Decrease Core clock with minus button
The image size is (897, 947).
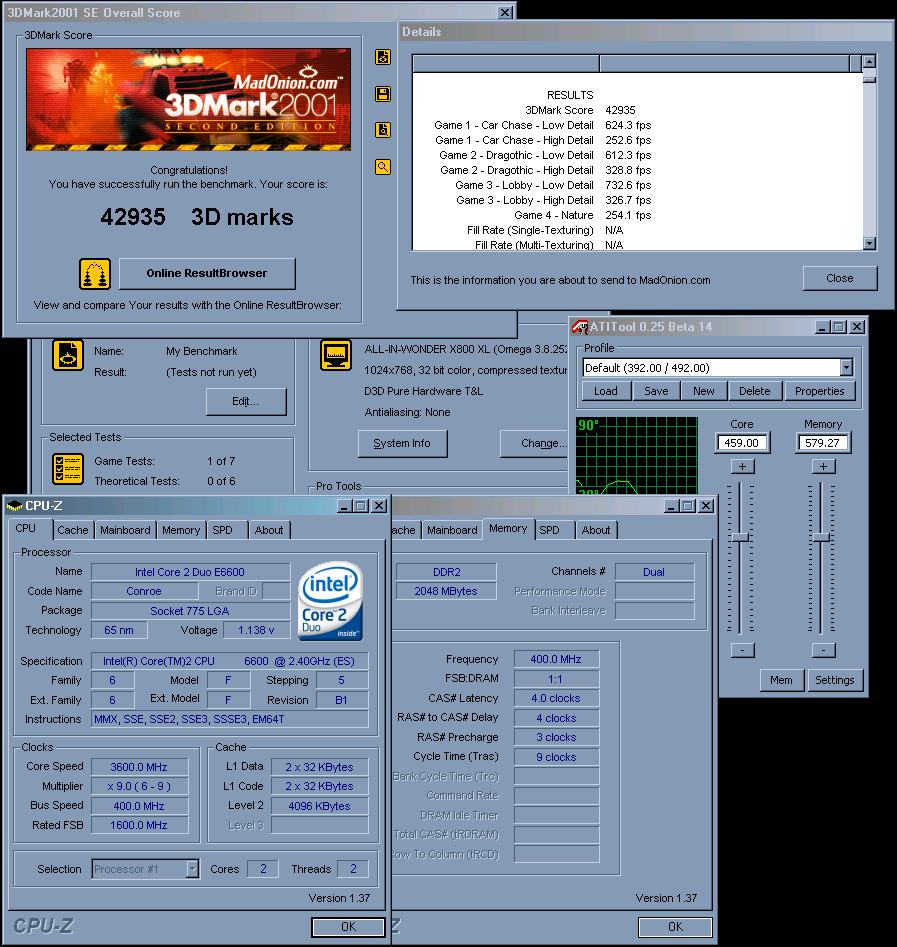point(742,650)
